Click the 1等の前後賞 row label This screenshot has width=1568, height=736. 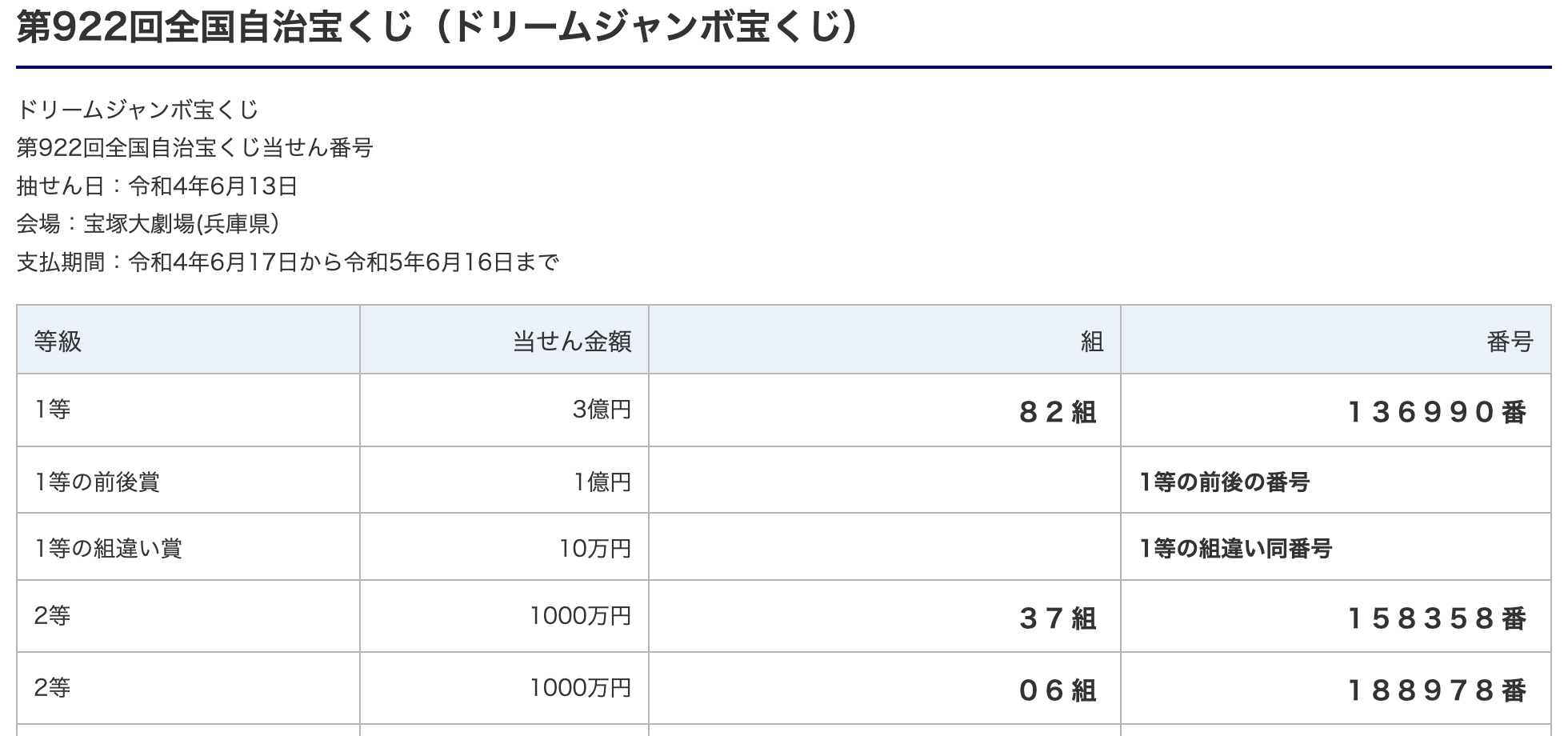click(97, 482)
